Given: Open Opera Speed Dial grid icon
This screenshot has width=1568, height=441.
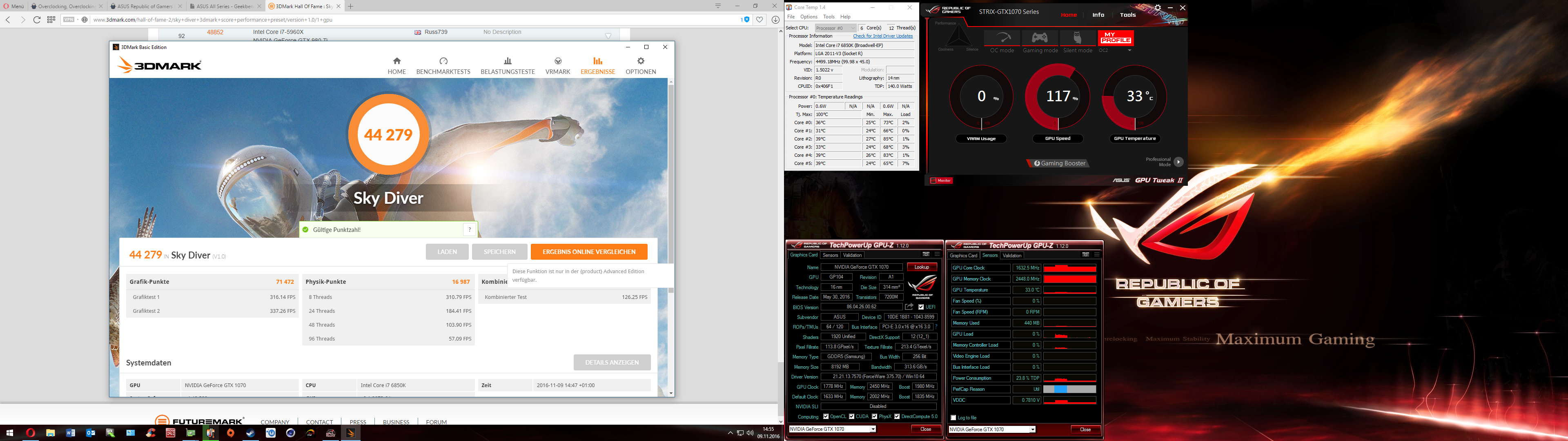Looking at the screenshot, I should coord(51,20).
